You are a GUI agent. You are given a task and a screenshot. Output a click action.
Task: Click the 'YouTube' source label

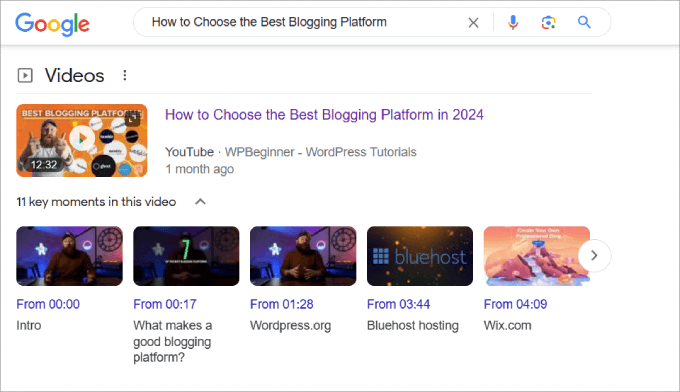click(x=190, y=152)
